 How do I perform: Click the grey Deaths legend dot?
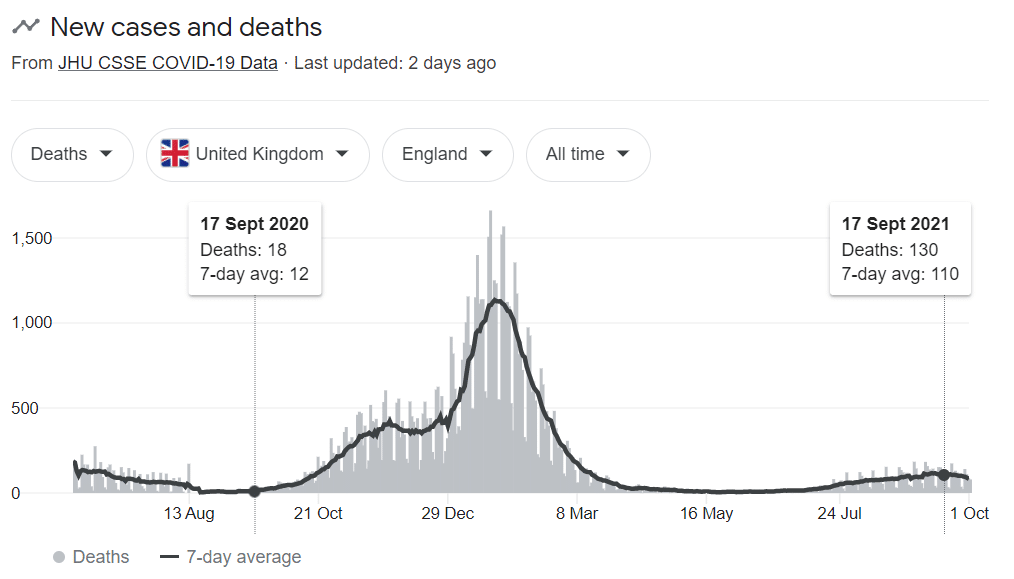click(59, 557)
